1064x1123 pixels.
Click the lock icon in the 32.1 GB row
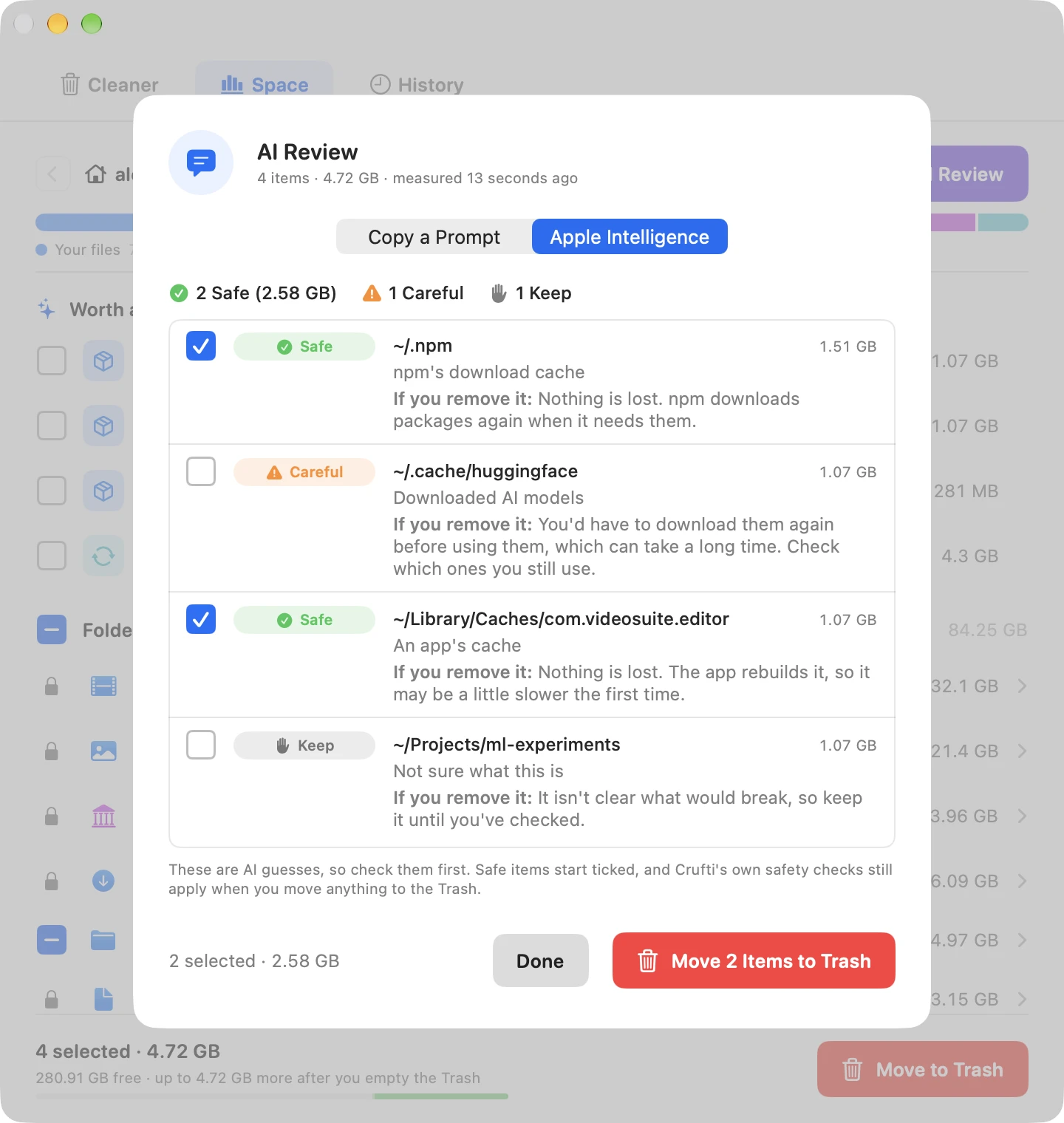coord(52,686)
